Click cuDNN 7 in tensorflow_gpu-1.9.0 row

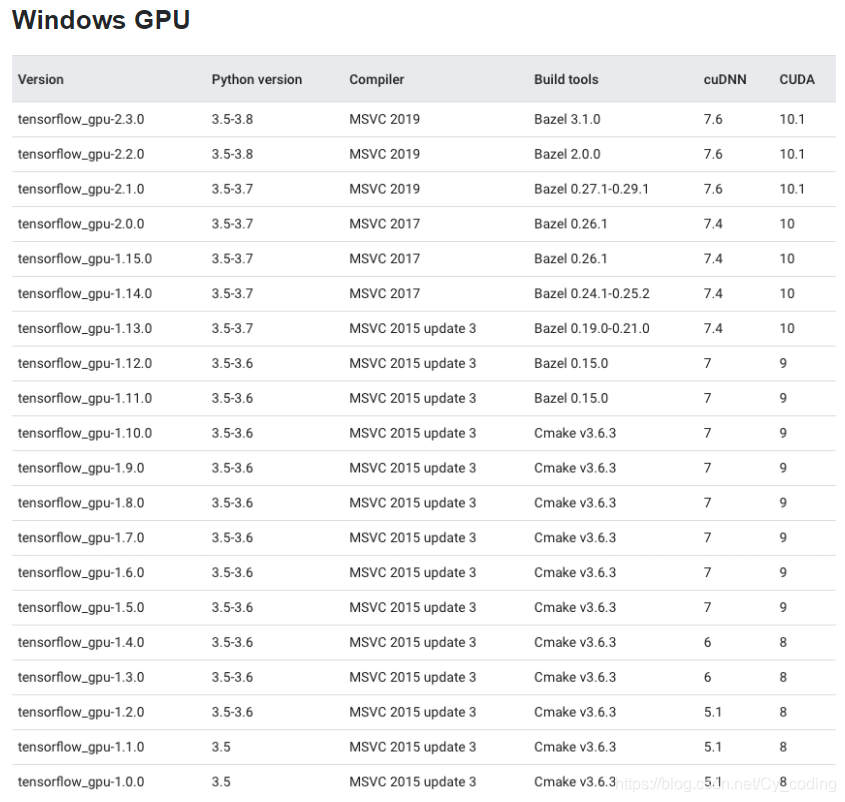tap(708, 468)
